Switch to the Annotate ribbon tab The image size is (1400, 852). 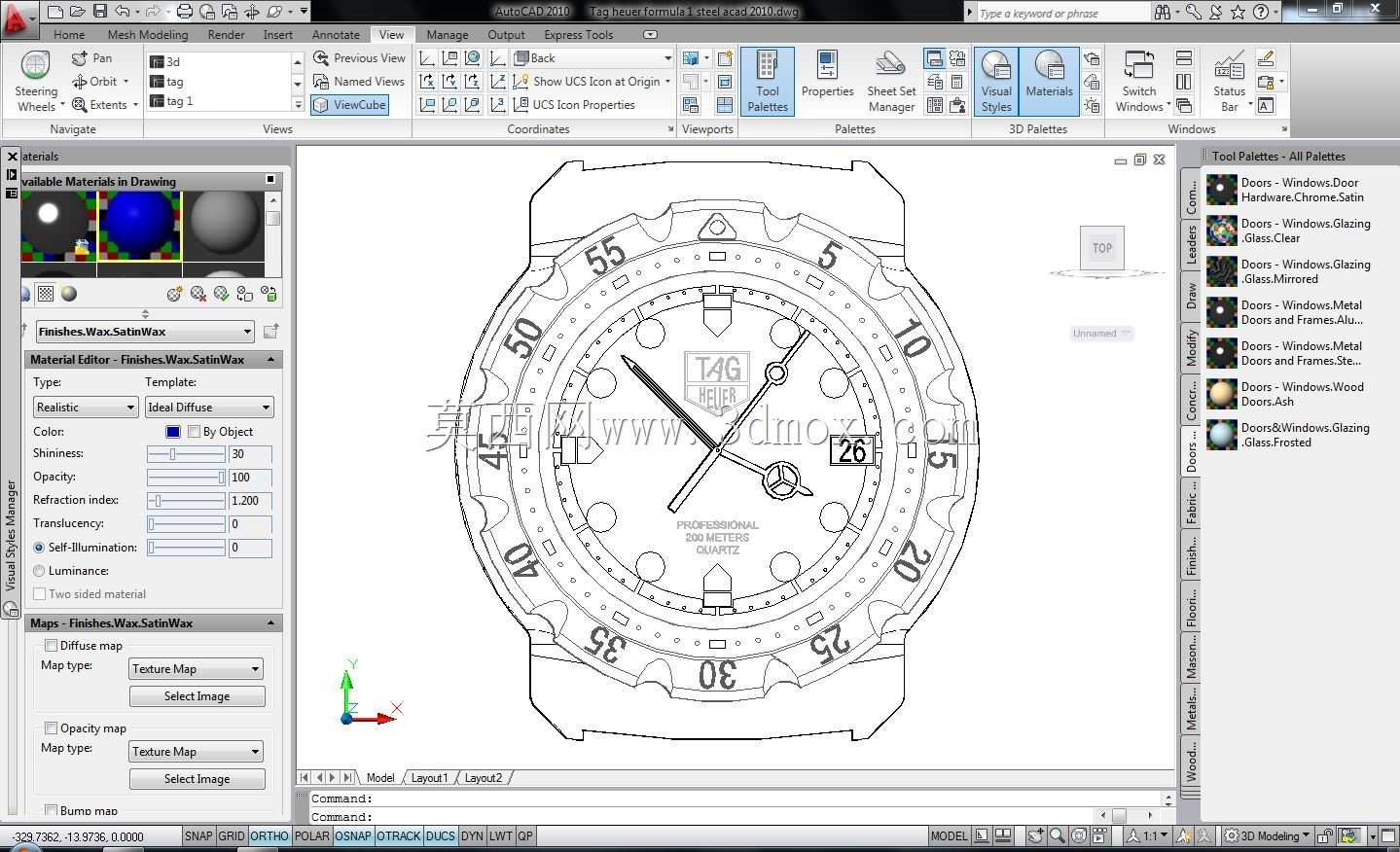tap(336, 34)
